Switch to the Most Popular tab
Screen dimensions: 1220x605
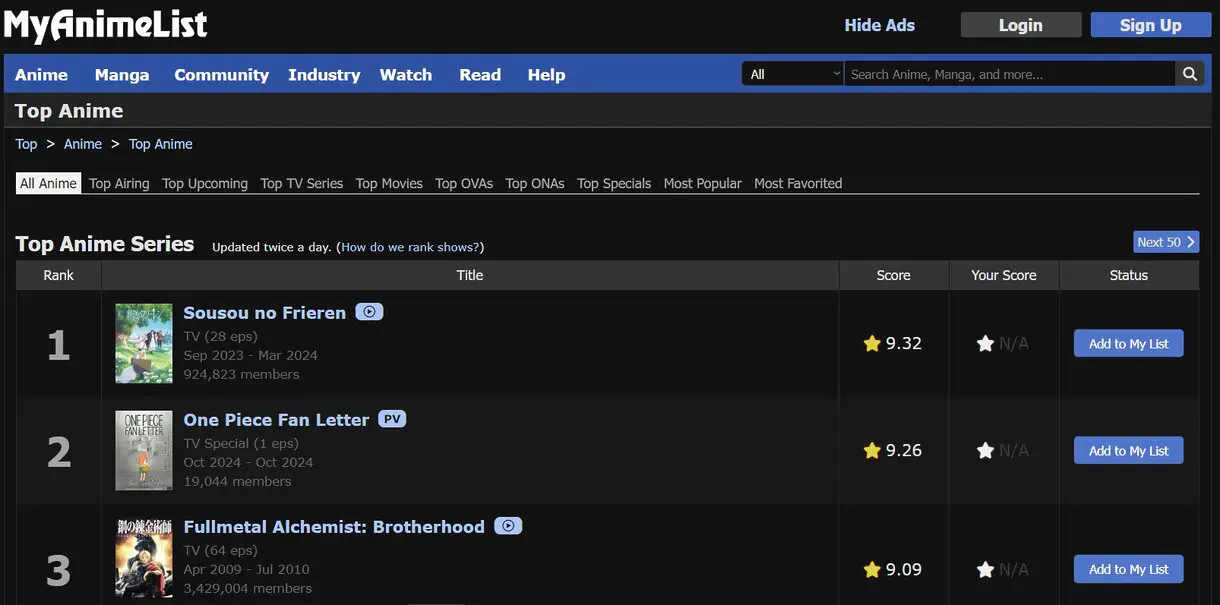pos(703,183)
